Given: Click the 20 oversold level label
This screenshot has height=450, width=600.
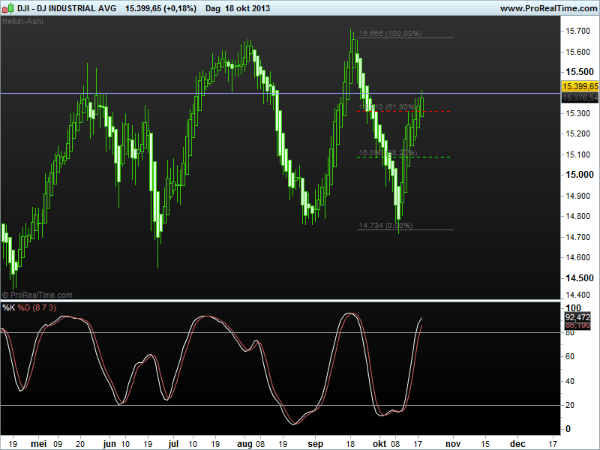Looking at the screenshot, I should [570, 405].
